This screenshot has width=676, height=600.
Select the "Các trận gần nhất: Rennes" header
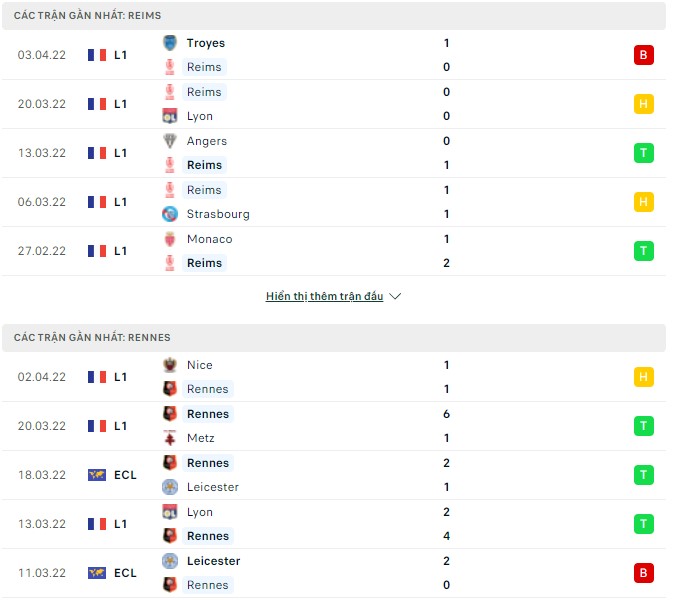pyautogui.click(x=92, y=338)
